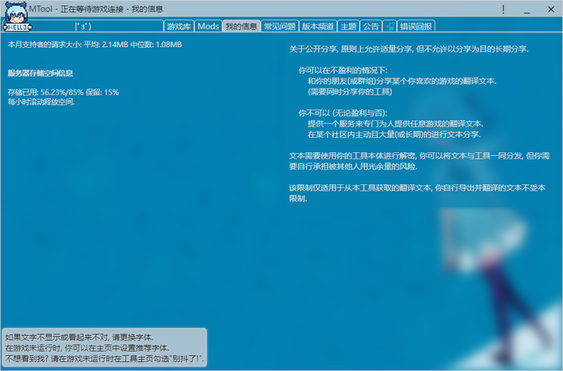Open the 常见问题 tab
This screenshot has width=563, height=371.
click(x=279, y=26)
